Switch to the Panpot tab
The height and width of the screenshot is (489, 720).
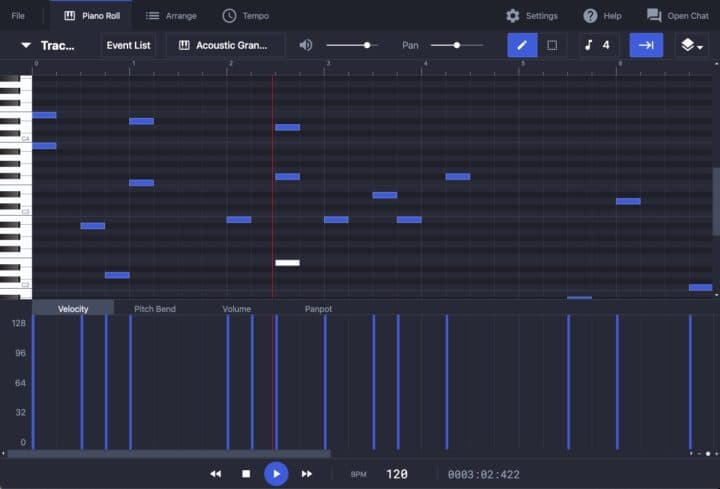coord(318,309)
